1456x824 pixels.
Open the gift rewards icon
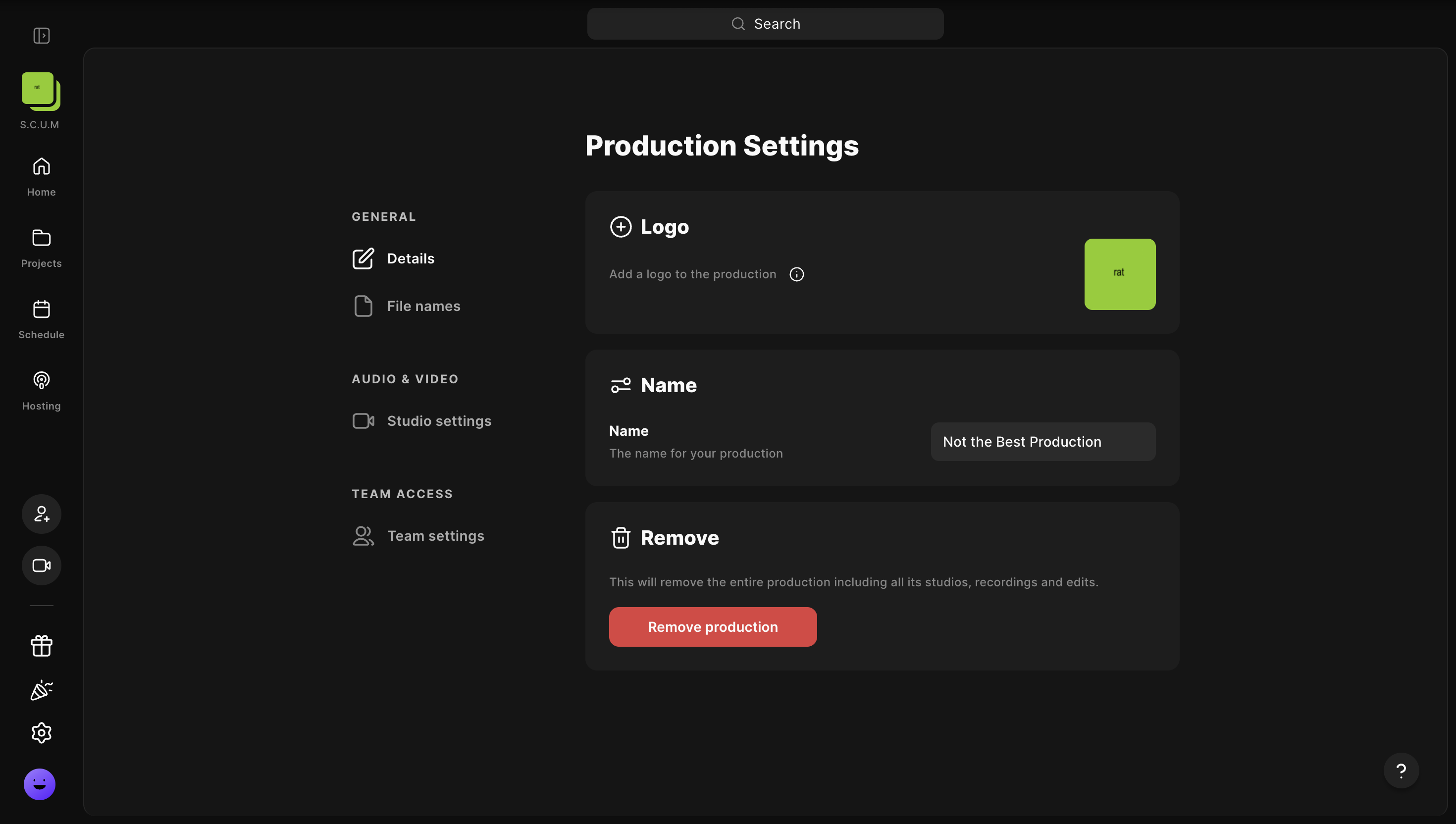click(41, 646)
